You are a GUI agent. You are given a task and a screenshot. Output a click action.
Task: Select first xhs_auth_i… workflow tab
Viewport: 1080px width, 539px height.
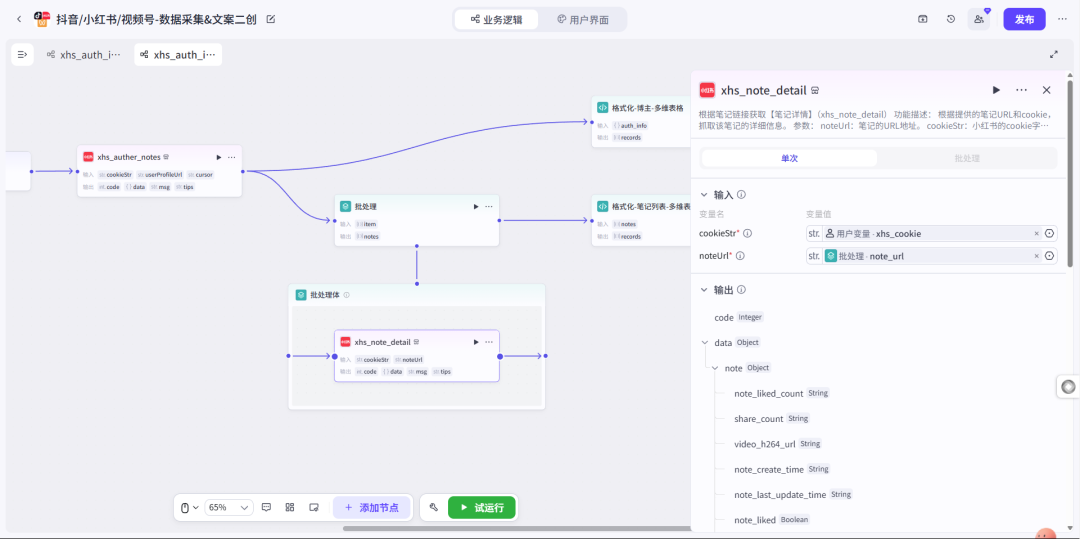click(84, 54)
